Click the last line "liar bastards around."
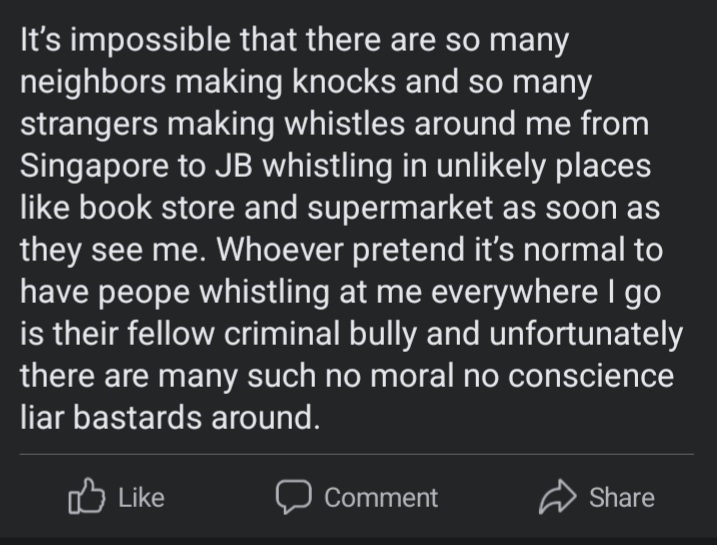Screen dimensions: 717x545 [x=170, y=418]
